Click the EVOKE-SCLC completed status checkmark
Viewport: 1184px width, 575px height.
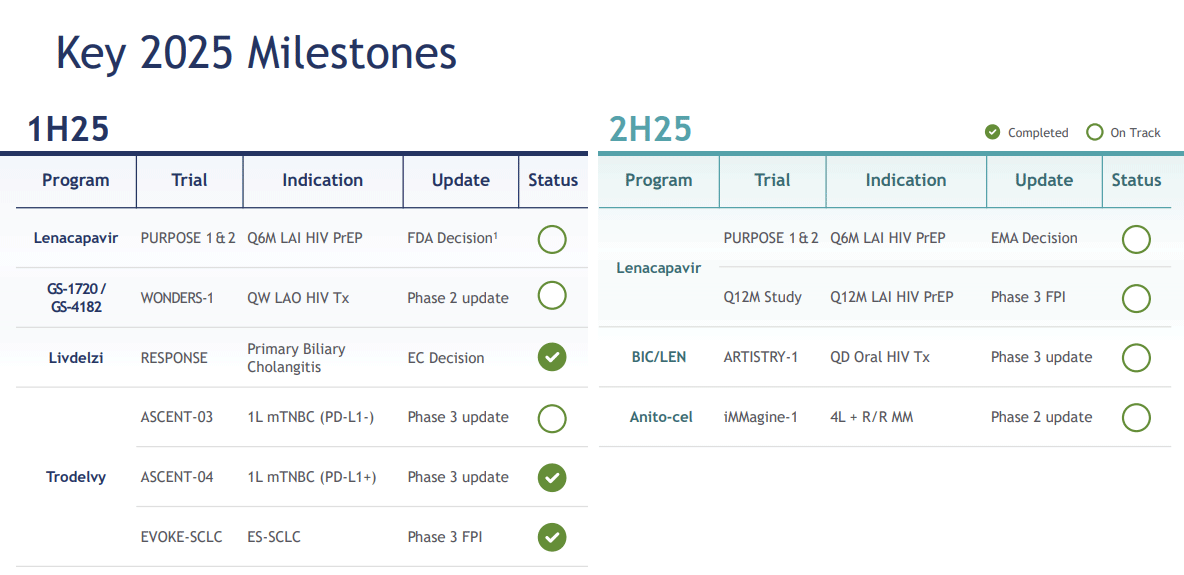tap(552, 537)
